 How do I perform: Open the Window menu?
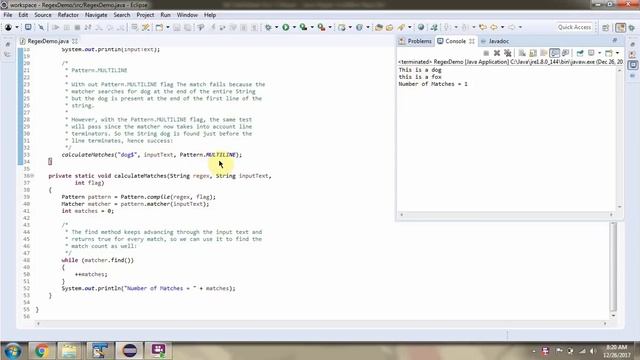(187, 15)
